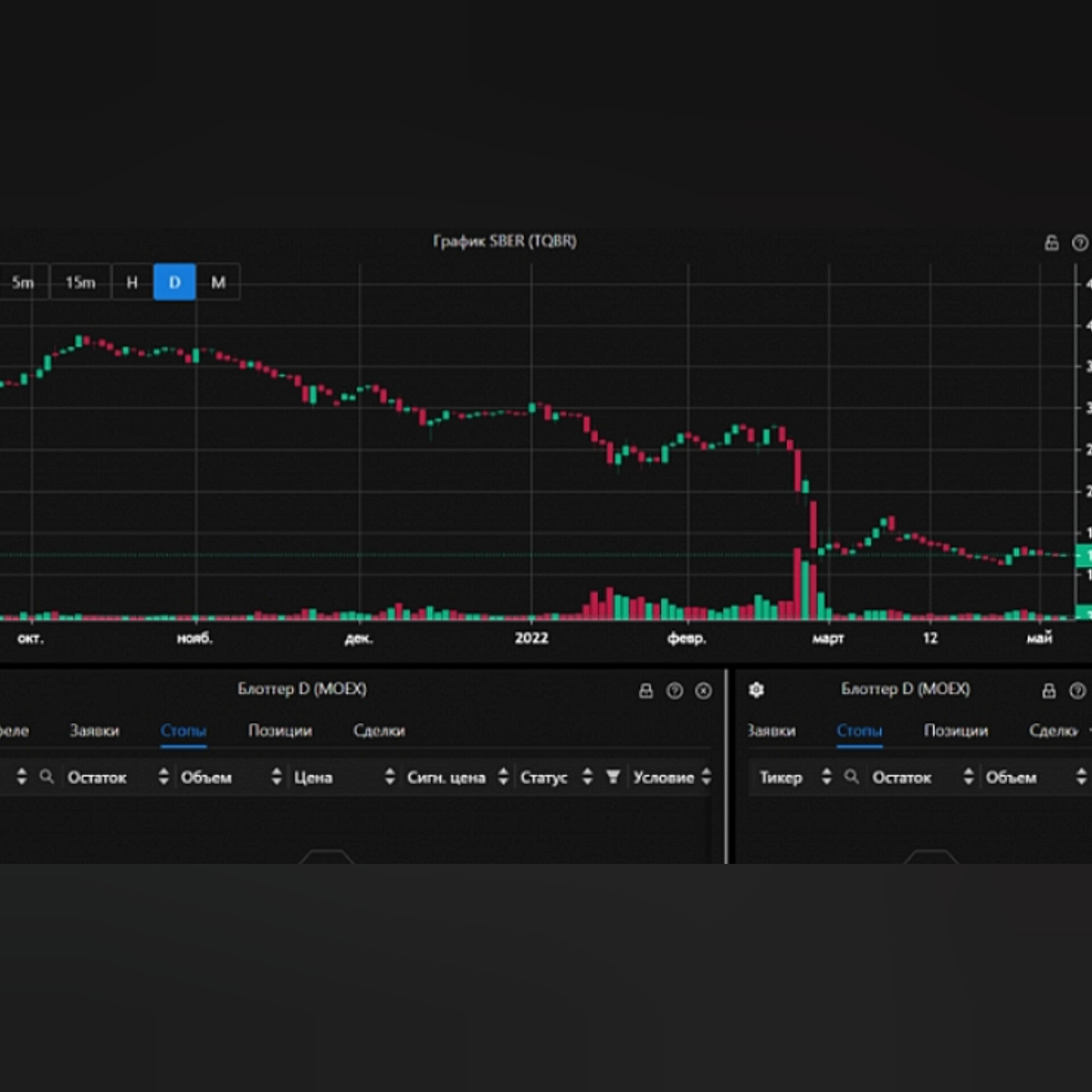Click the Остаток column header in the right blotter
The height and width of the screenshot is (1092, 1092).
pos(902,777)
